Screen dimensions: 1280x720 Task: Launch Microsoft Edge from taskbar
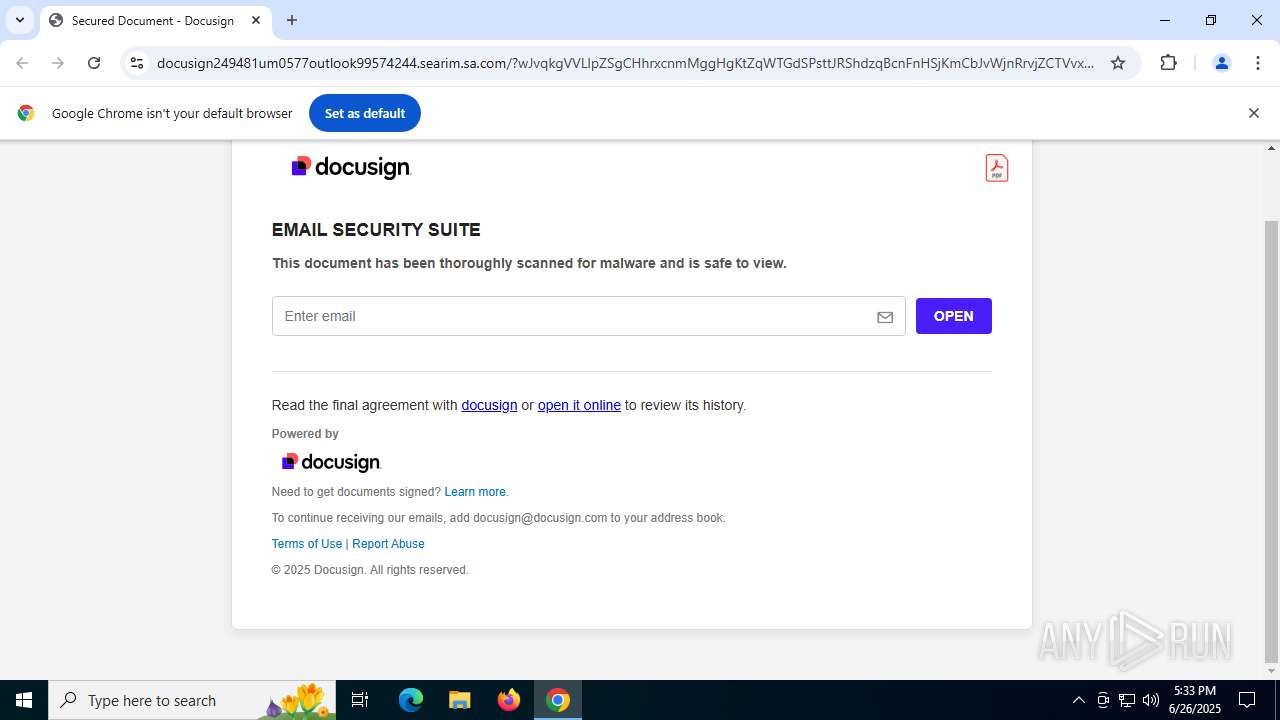(411, 700)
